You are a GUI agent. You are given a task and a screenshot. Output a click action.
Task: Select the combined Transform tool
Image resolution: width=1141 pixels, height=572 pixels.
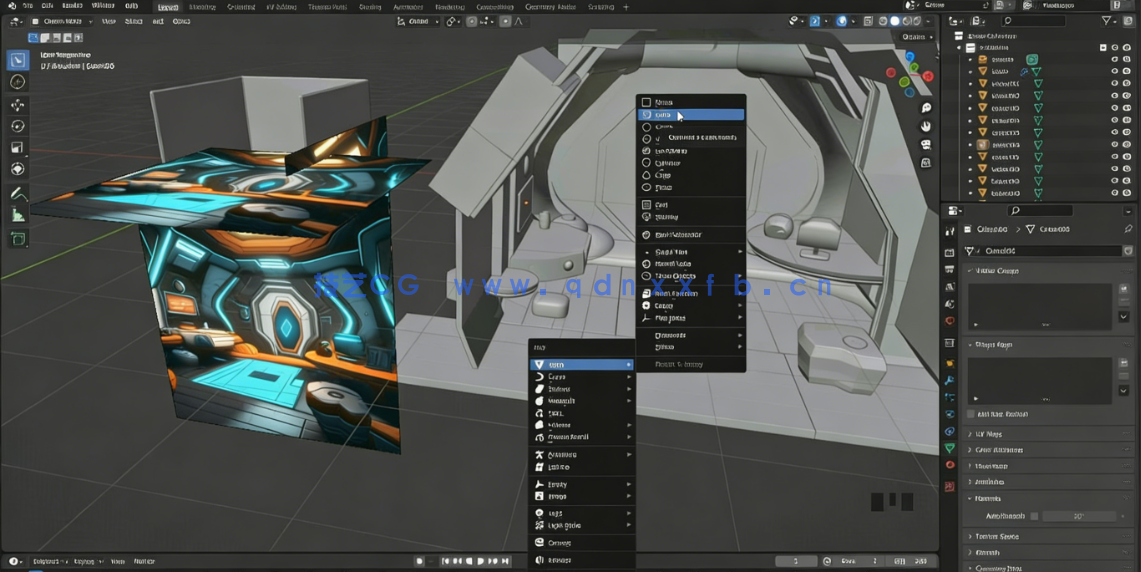point(17,169)
